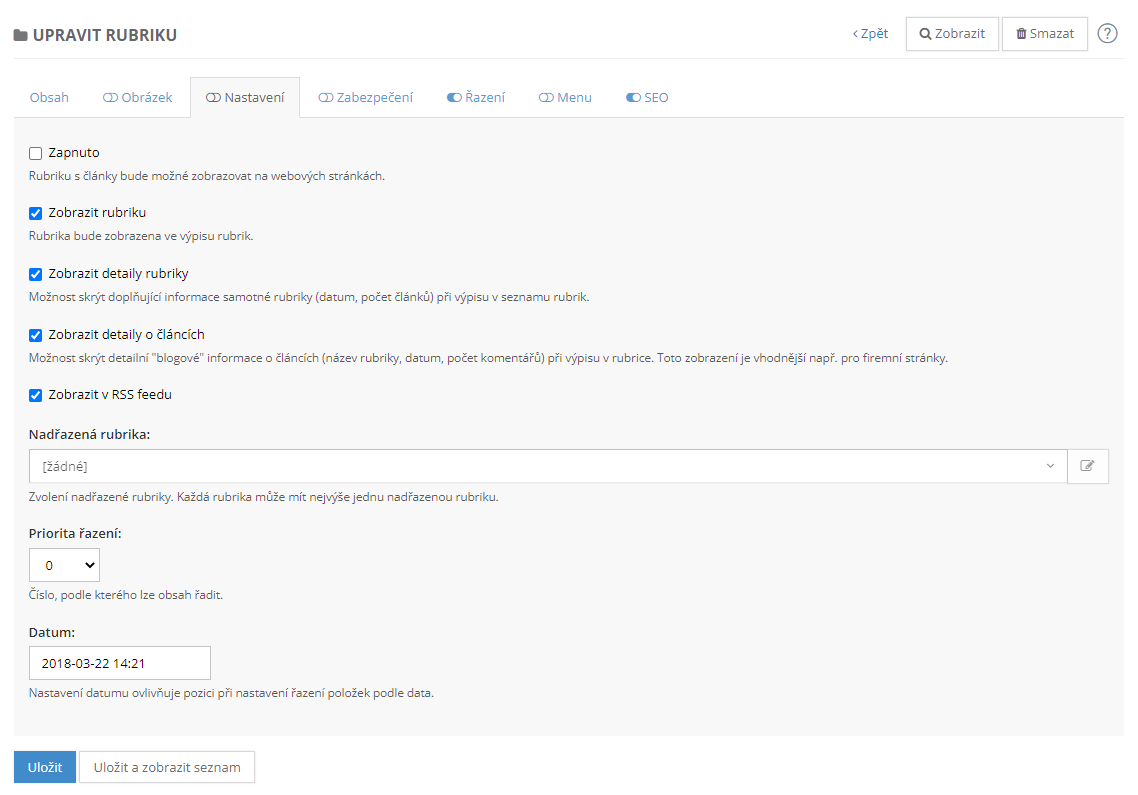The image size is (1138, 795).
Task: Uncheck Zobrazit v RSS feedu
Action: pos(36,395)
